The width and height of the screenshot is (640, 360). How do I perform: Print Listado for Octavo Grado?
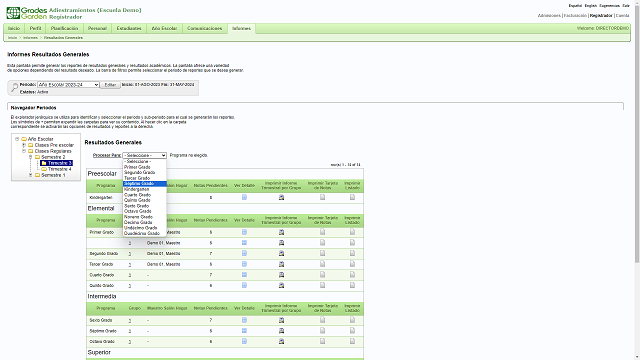click(352, 341)
